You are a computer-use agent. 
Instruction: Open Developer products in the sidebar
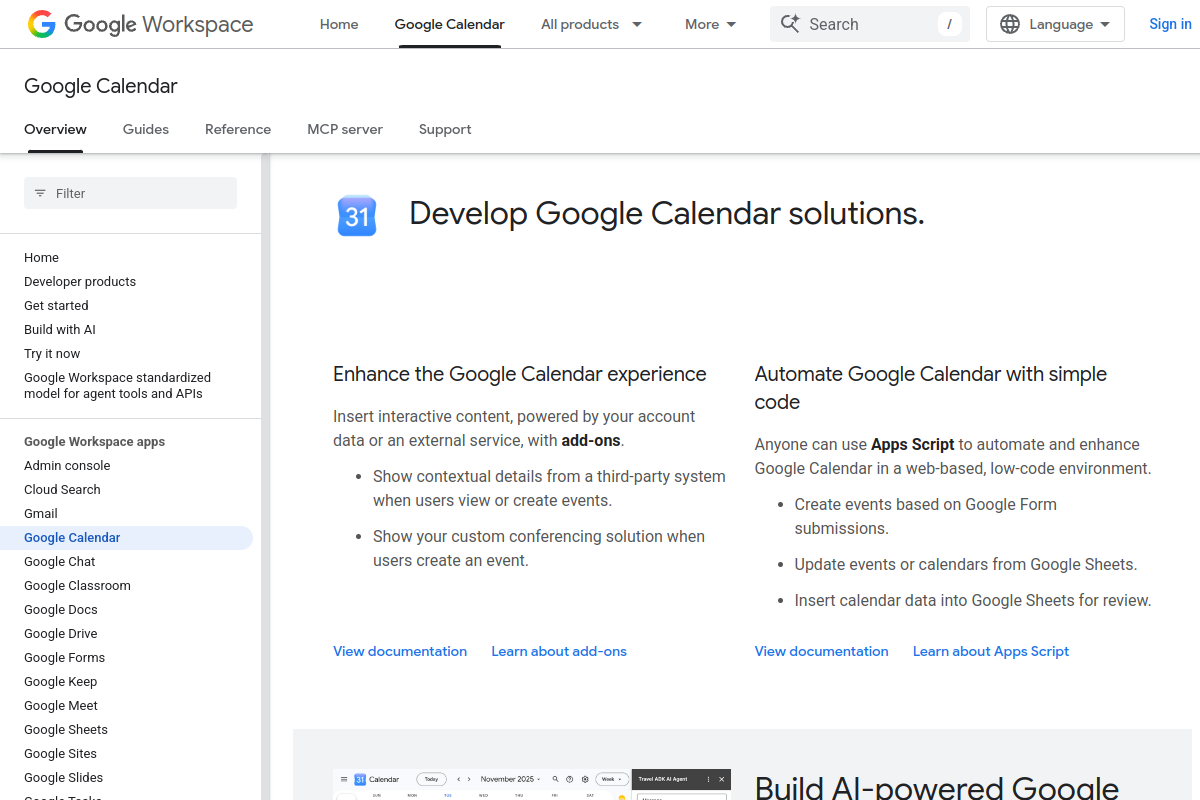point(80,281)
